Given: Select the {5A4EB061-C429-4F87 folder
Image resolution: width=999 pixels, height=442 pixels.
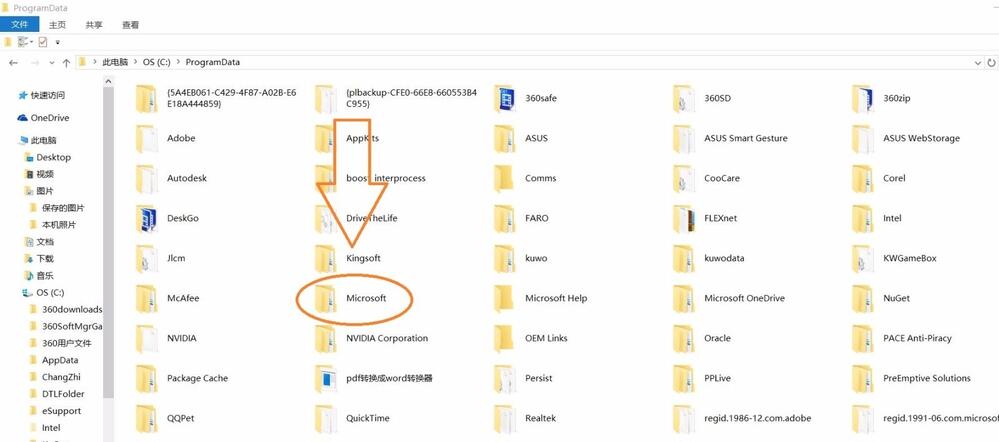Looking at the screenshot, I should point(217,98).
